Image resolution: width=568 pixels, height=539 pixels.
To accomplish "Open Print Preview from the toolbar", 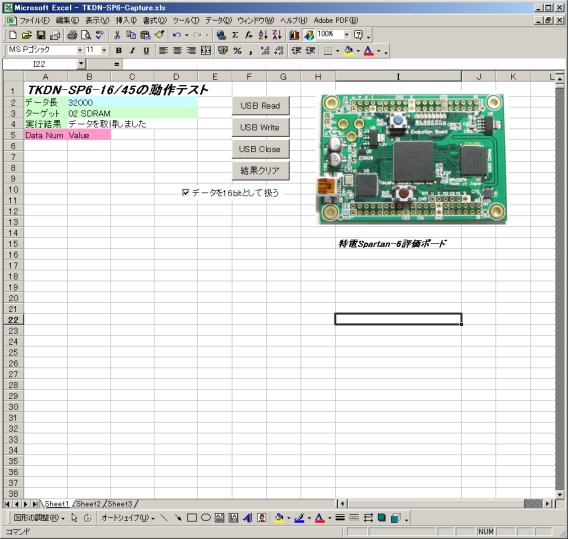I will click(x=86, y=35).
